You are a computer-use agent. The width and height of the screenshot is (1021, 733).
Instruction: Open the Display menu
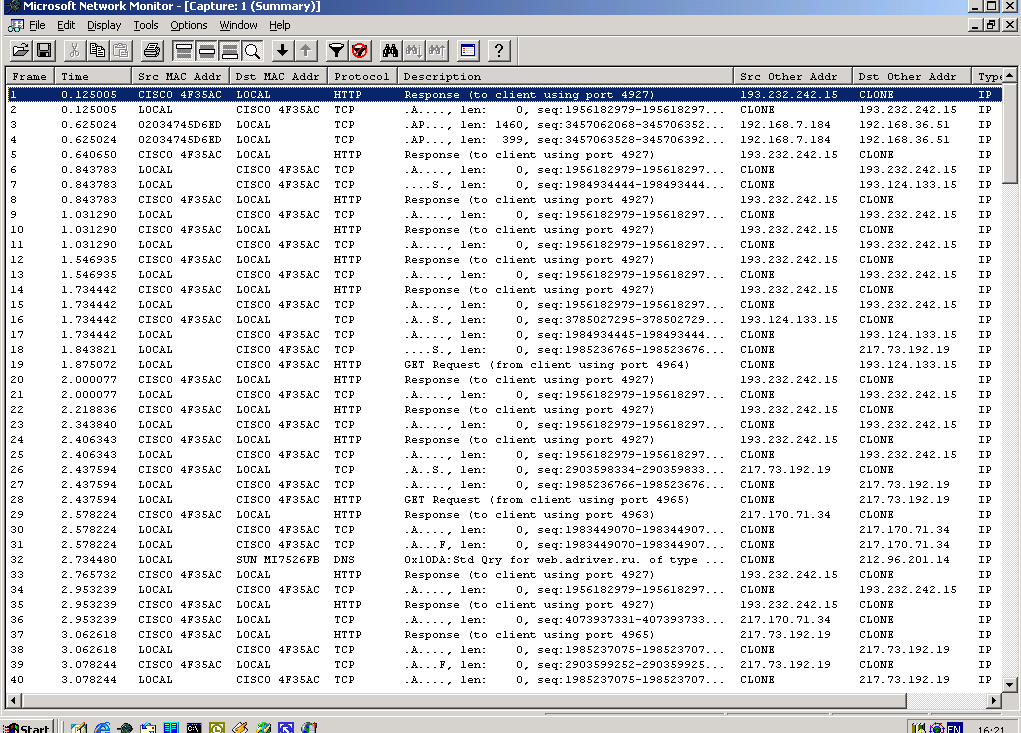pyautogui.click(x=104, y=25)
